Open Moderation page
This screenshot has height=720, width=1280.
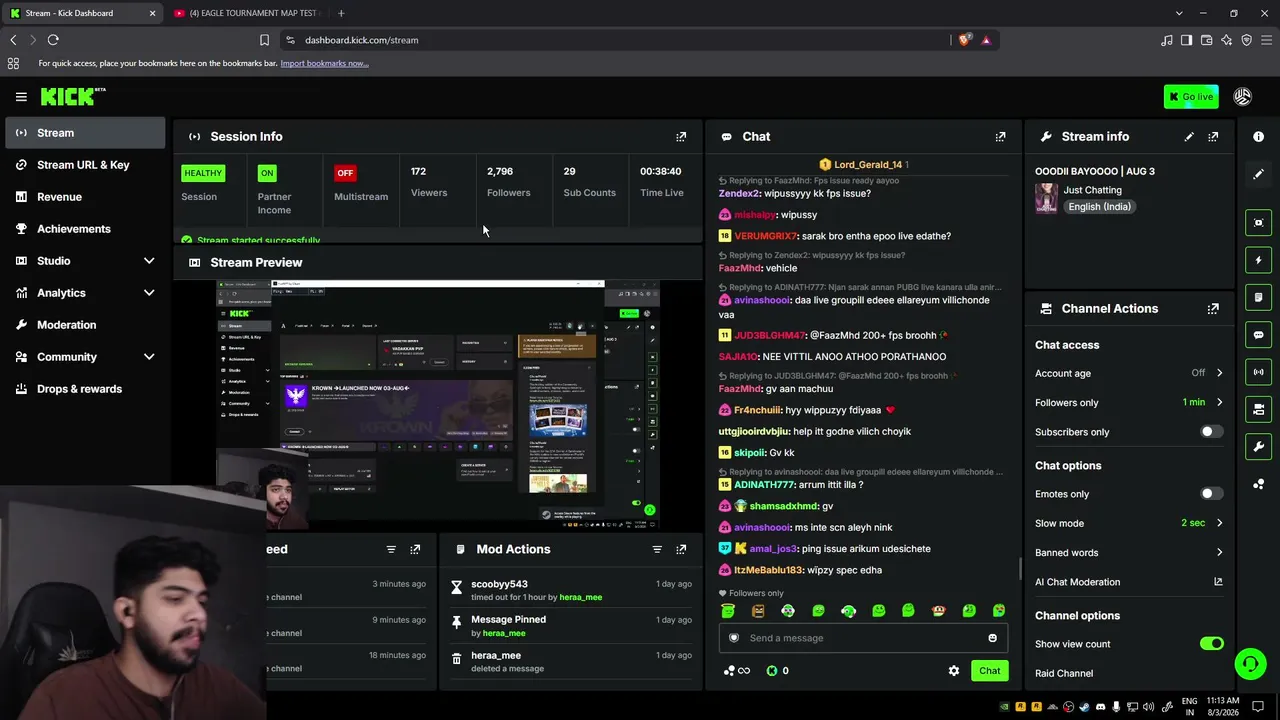(85, 325)
